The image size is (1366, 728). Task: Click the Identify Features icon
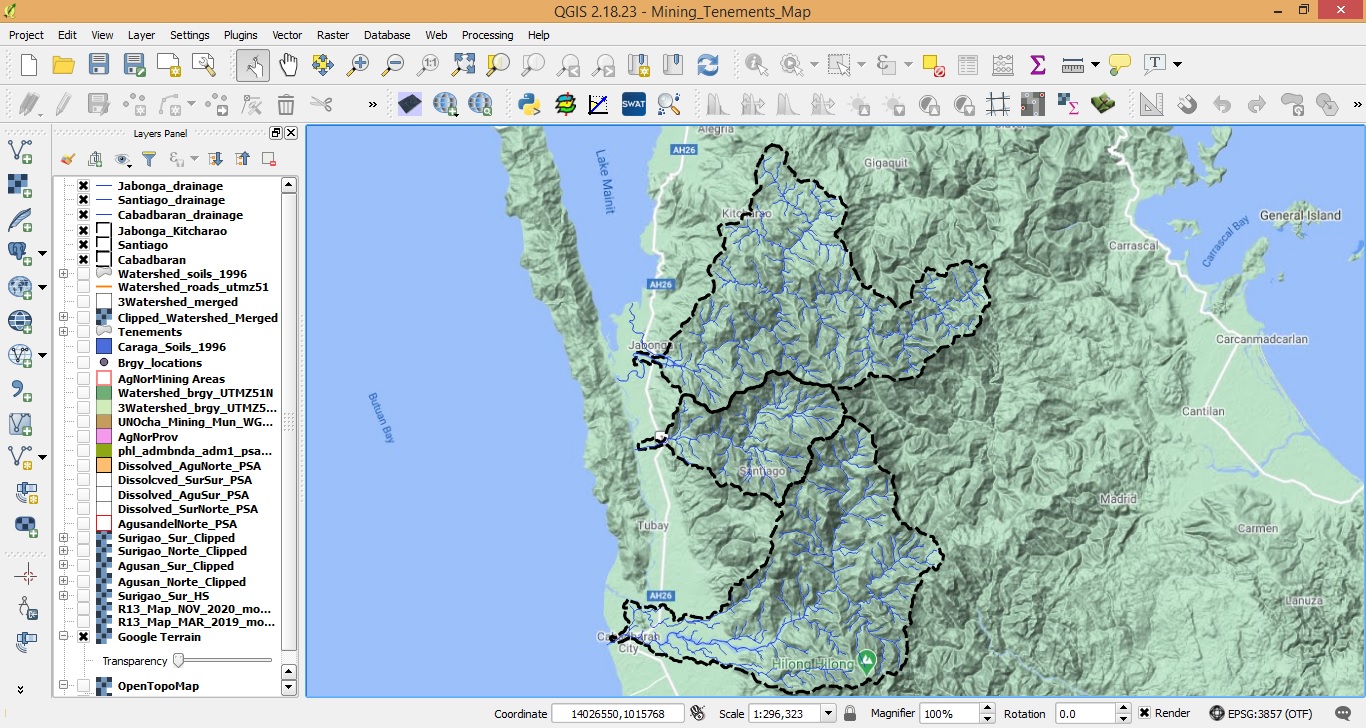tap(755, 65)
